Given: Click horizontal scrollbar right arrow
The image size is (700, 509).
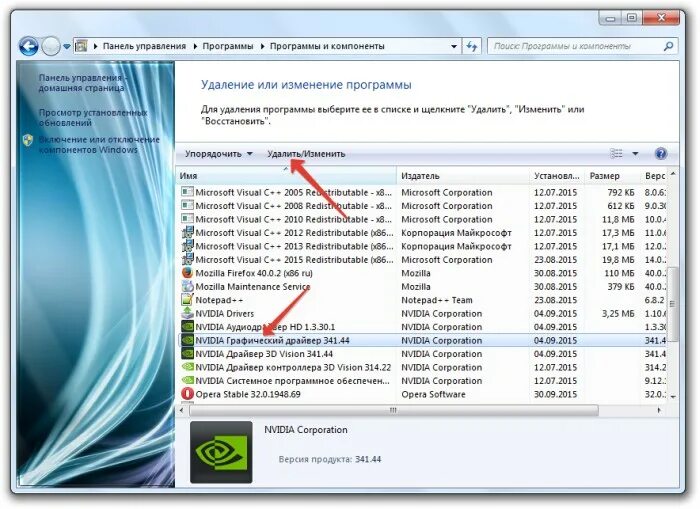Looking at the screenshot, I should click(x=659, y=410).
